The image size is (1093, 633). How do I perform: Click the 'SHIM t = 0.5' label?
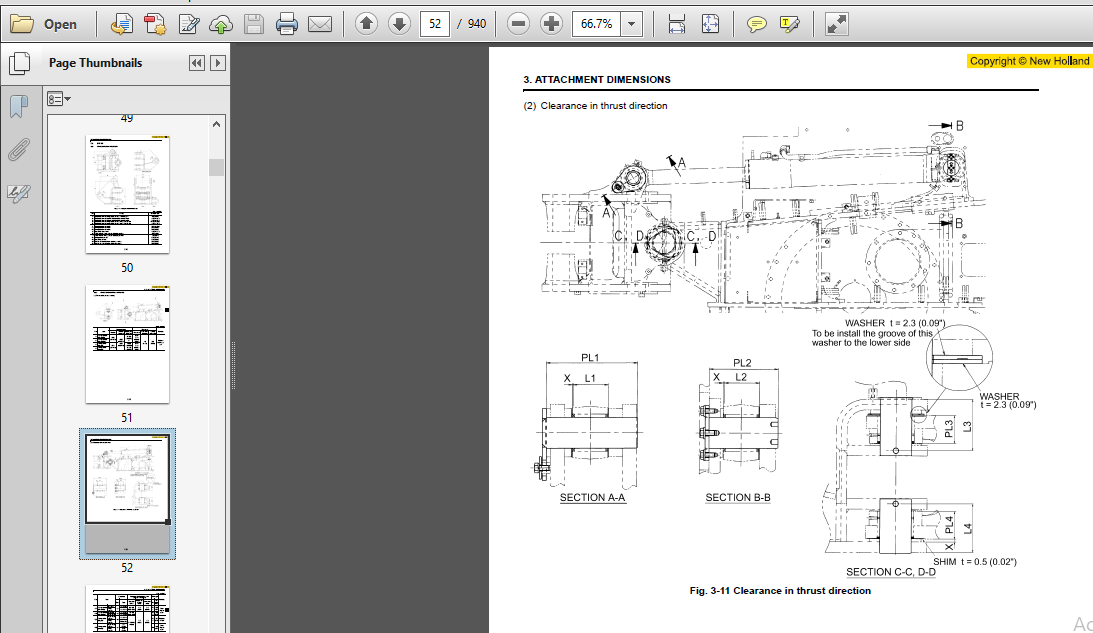(974, 562)
